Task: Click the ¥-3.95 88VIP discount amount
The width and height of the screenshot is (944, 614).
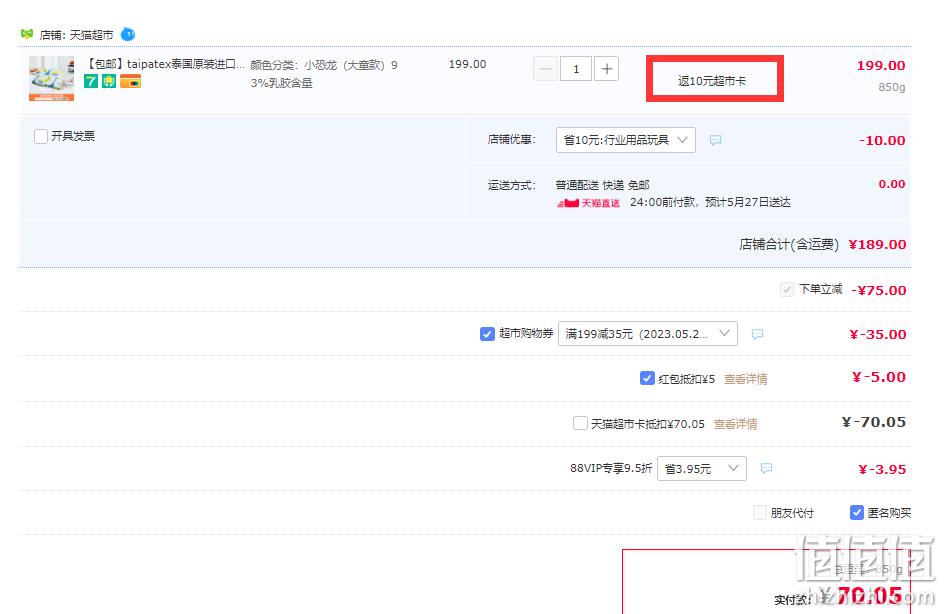Action: tap(882, 470)
